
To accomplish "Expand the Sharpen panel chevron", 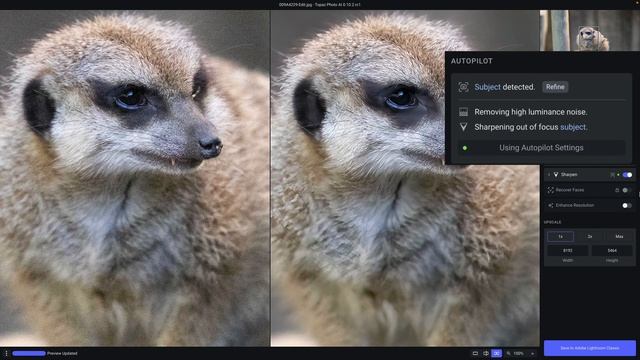I will click(549, 175).
